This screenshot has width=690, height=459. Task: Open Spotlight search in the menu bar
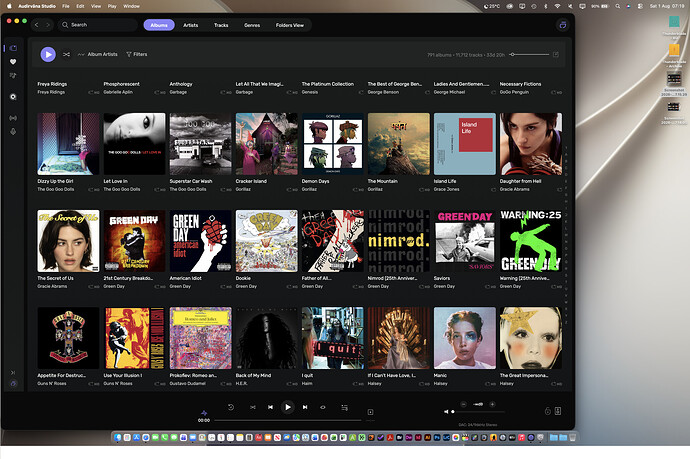(x=618, y=6)
